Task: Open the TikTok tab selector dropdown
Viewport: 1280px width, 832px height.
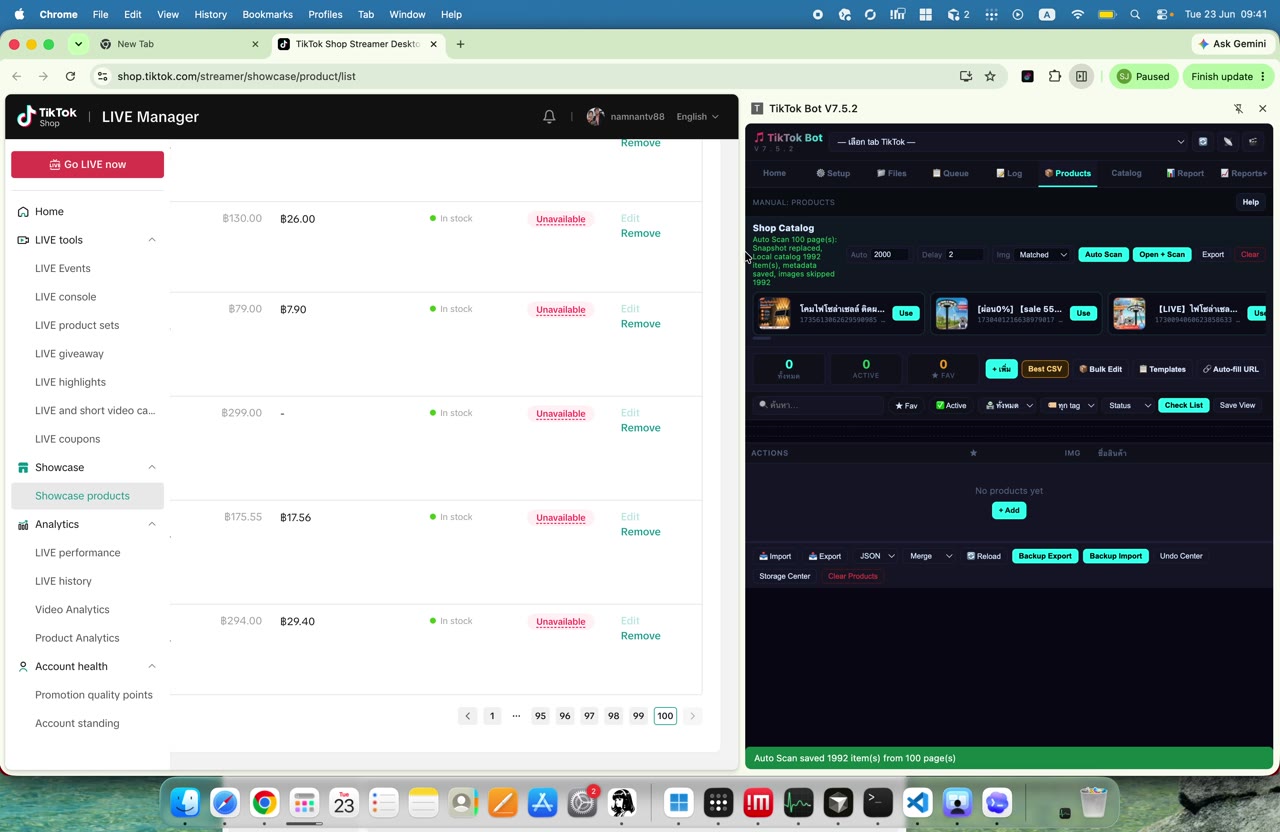Action: point(1009,142)
